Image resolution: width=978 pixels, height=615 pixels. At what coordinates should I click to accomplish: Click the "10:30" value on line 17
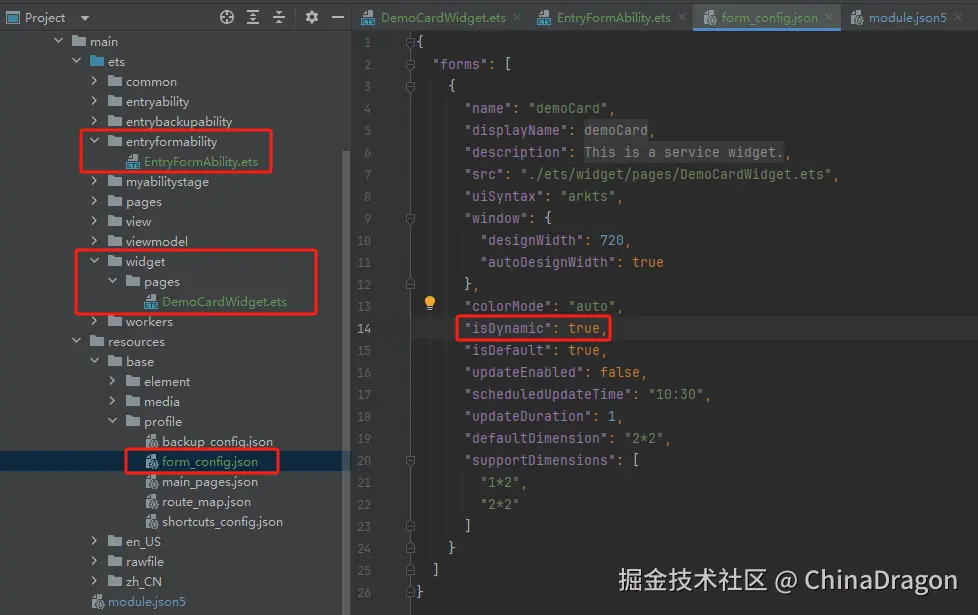click(x=675, y=394)
